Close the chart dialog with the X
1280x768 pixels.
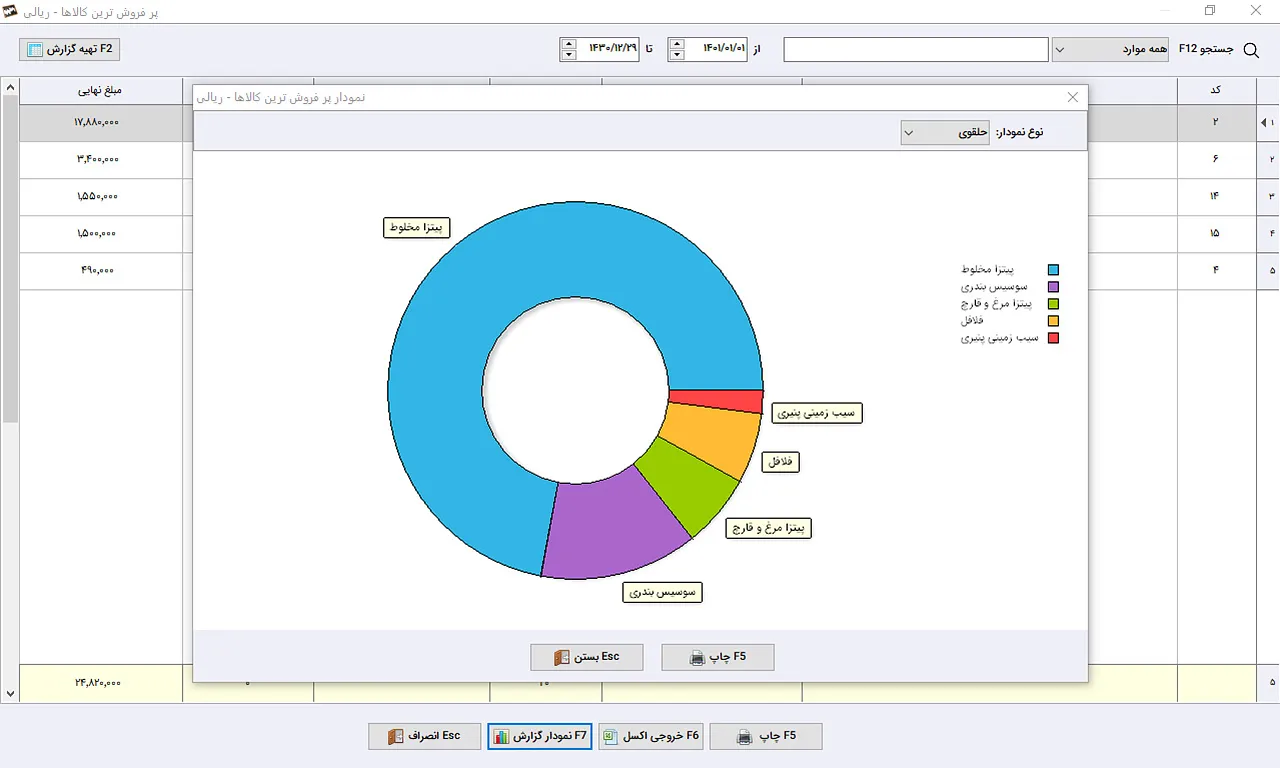click(x=1073, y=97)
